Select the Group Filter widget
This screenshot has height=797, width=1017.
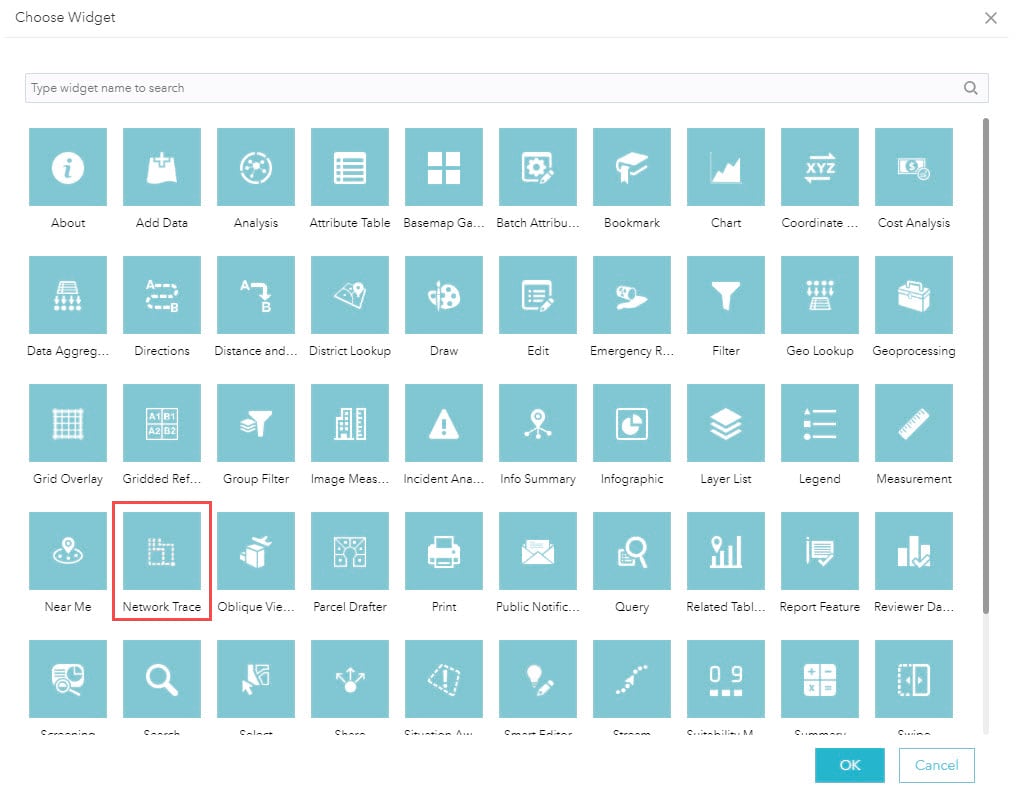click(256, 423)
